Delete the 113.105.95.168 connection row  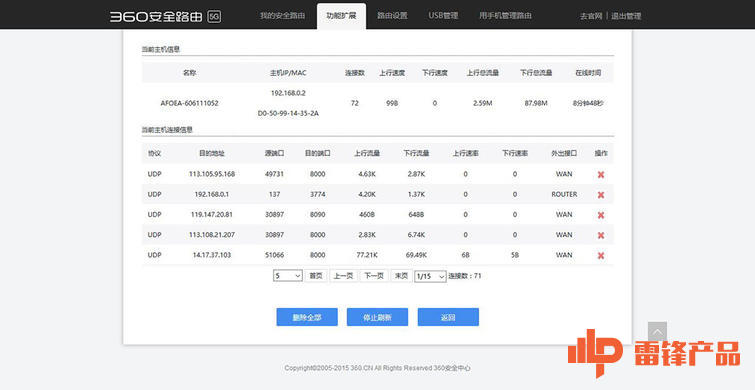(x=600, y=175)
